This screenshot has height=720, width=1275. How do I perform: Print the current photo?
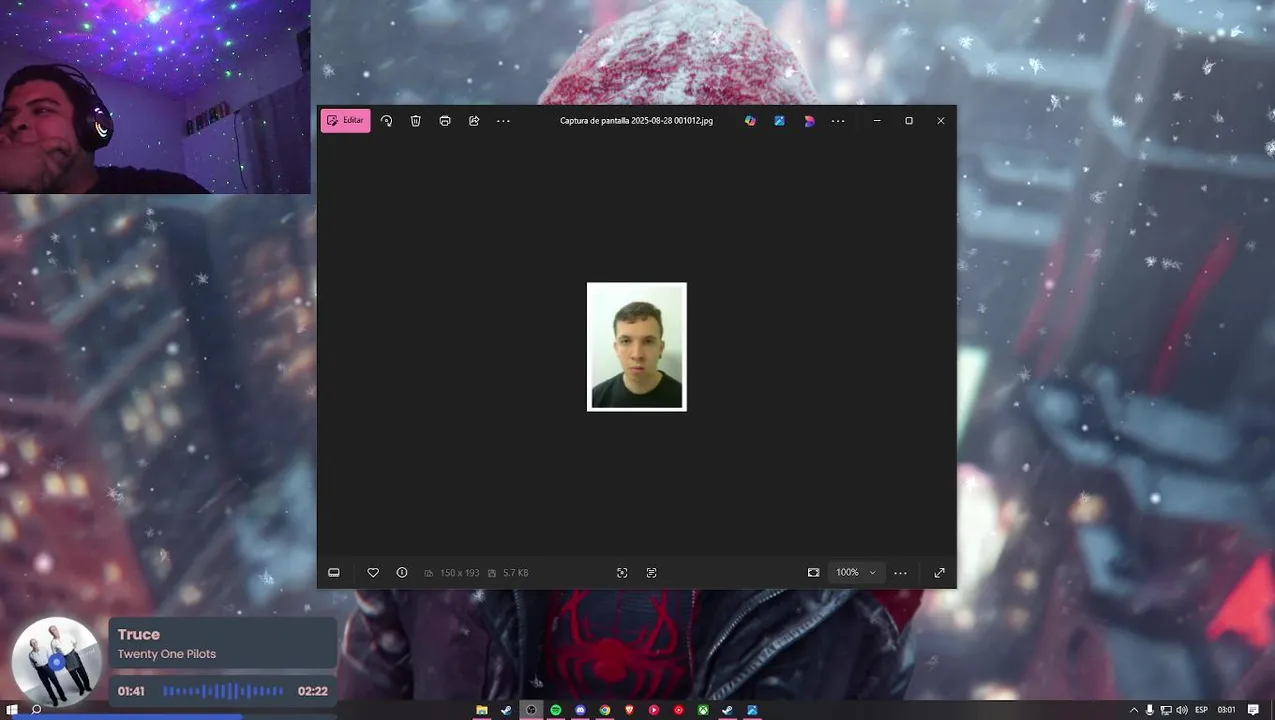(x=445, y=120)
